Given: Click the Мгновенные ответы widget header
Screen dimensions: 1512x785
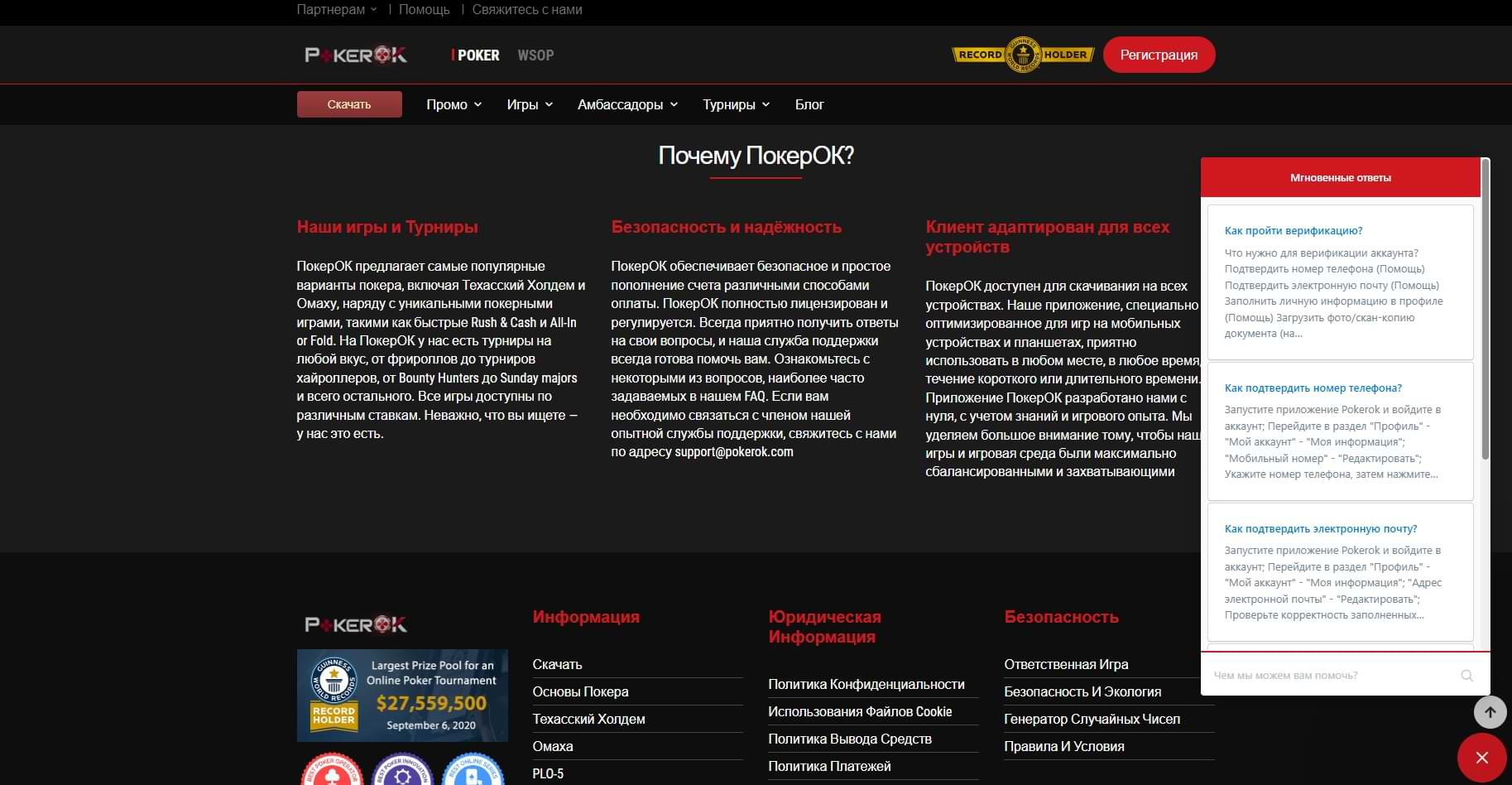Looking at the screenshot, I should pyautogui.click(x=1340, y=177).
